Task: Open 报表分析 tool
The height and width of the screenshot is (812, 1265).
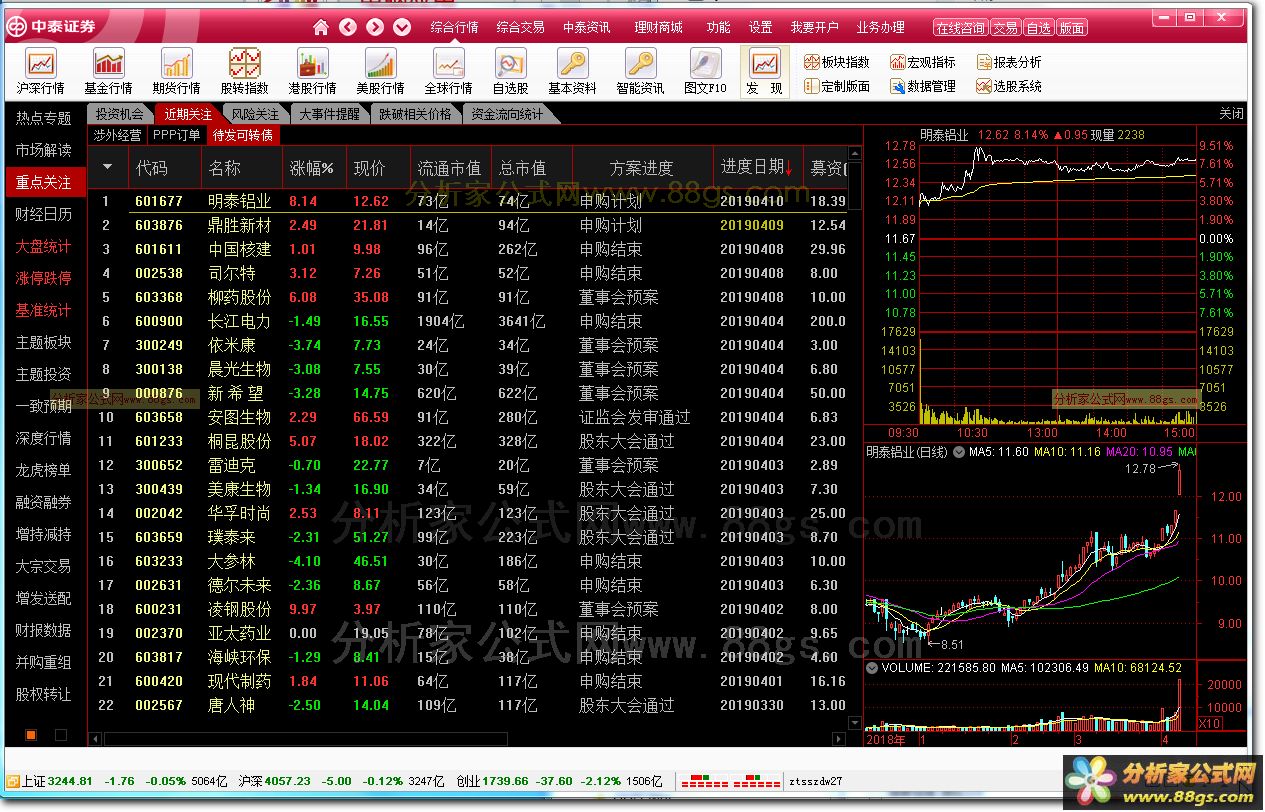Action: pyautogui.click(x=1009, y=62)
